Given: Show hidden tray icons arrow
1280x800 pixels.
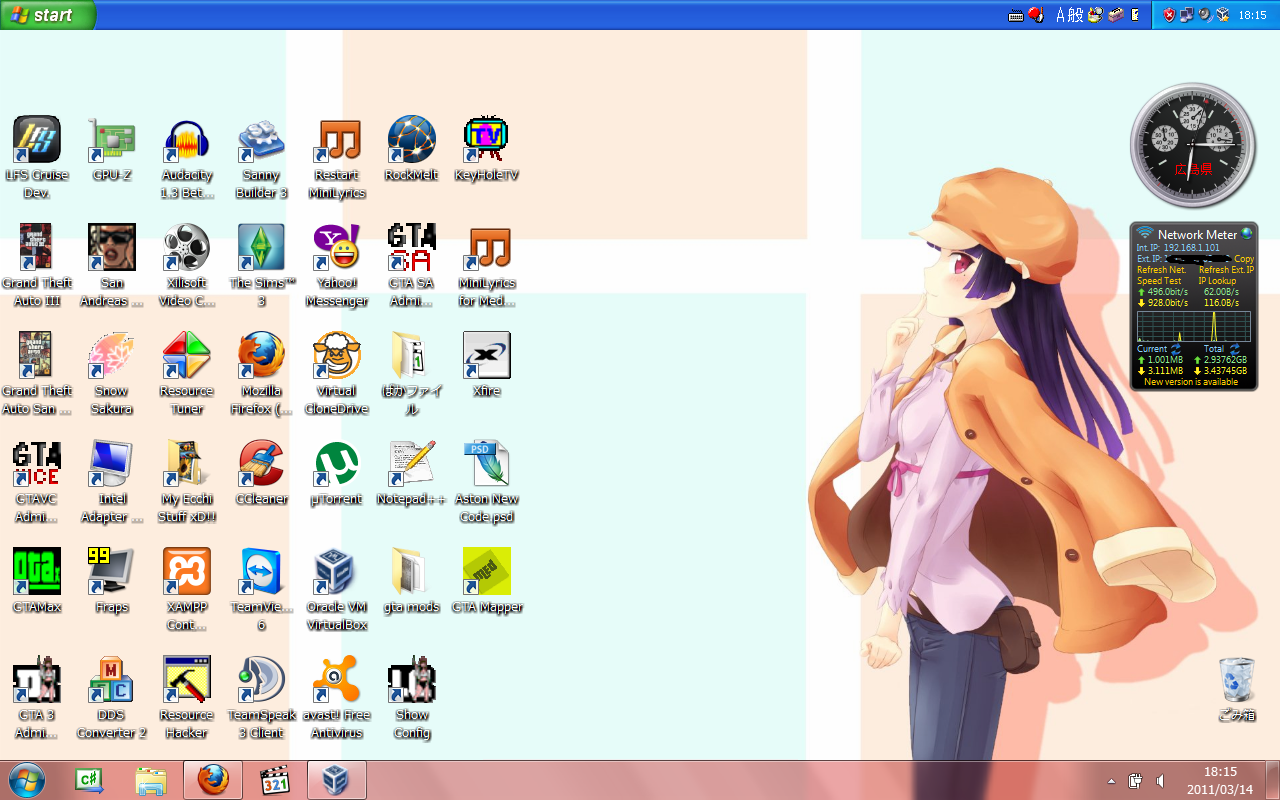Looking at the screenshot, I should click(x=1111, y=781).
